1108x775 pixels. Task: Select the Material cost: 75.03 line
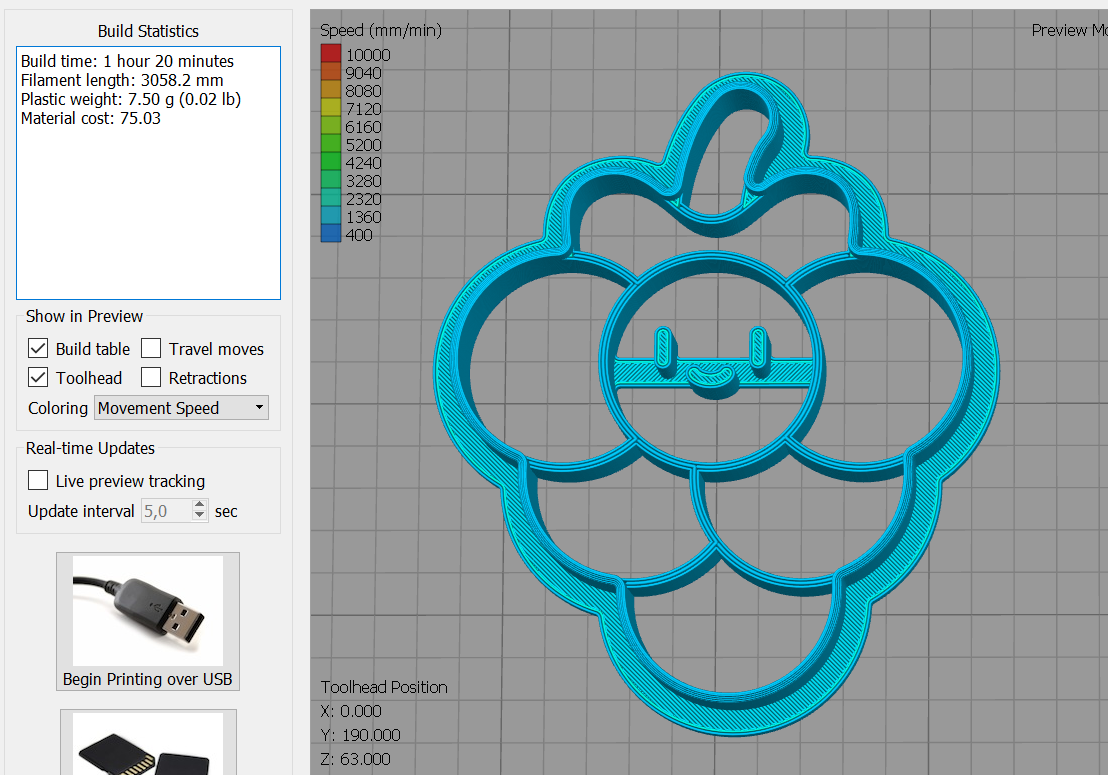(x=90, y=119)
